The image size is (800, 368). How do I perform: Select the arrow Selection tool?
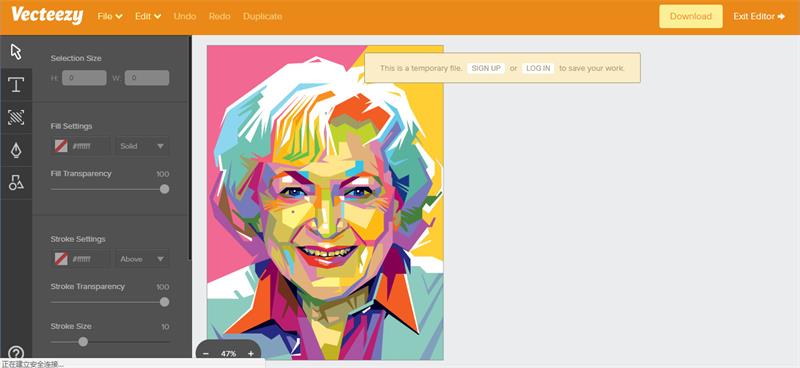pos(16,52)
